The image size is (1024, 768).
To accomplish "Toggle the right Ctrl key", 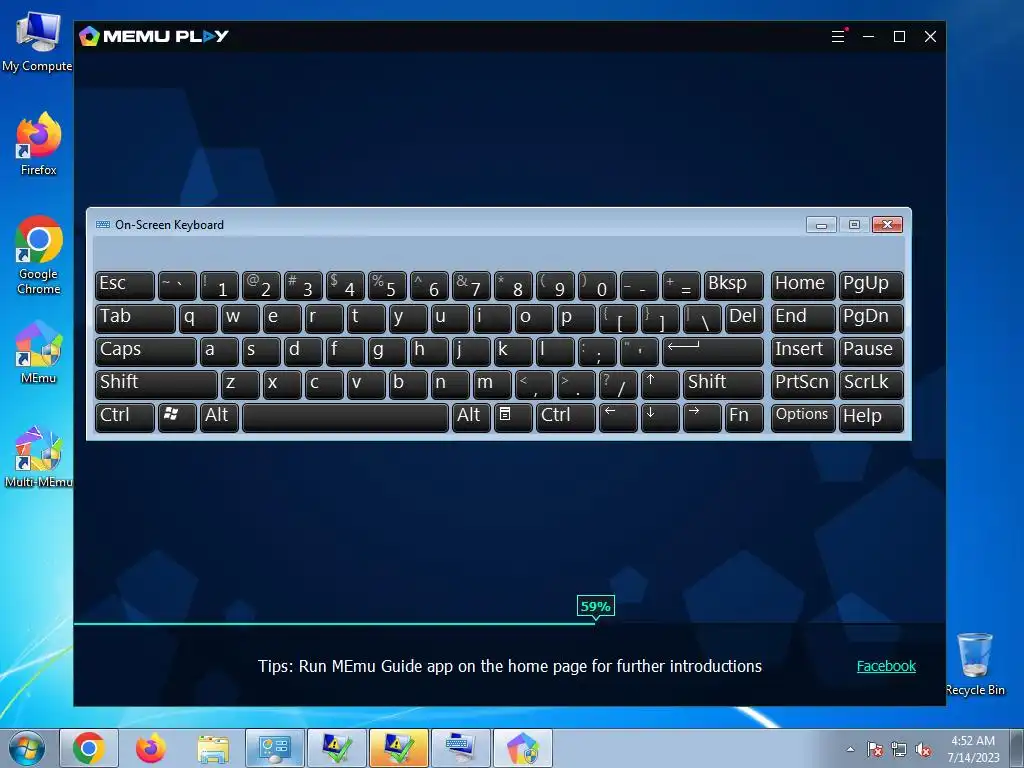I will 566,417.
